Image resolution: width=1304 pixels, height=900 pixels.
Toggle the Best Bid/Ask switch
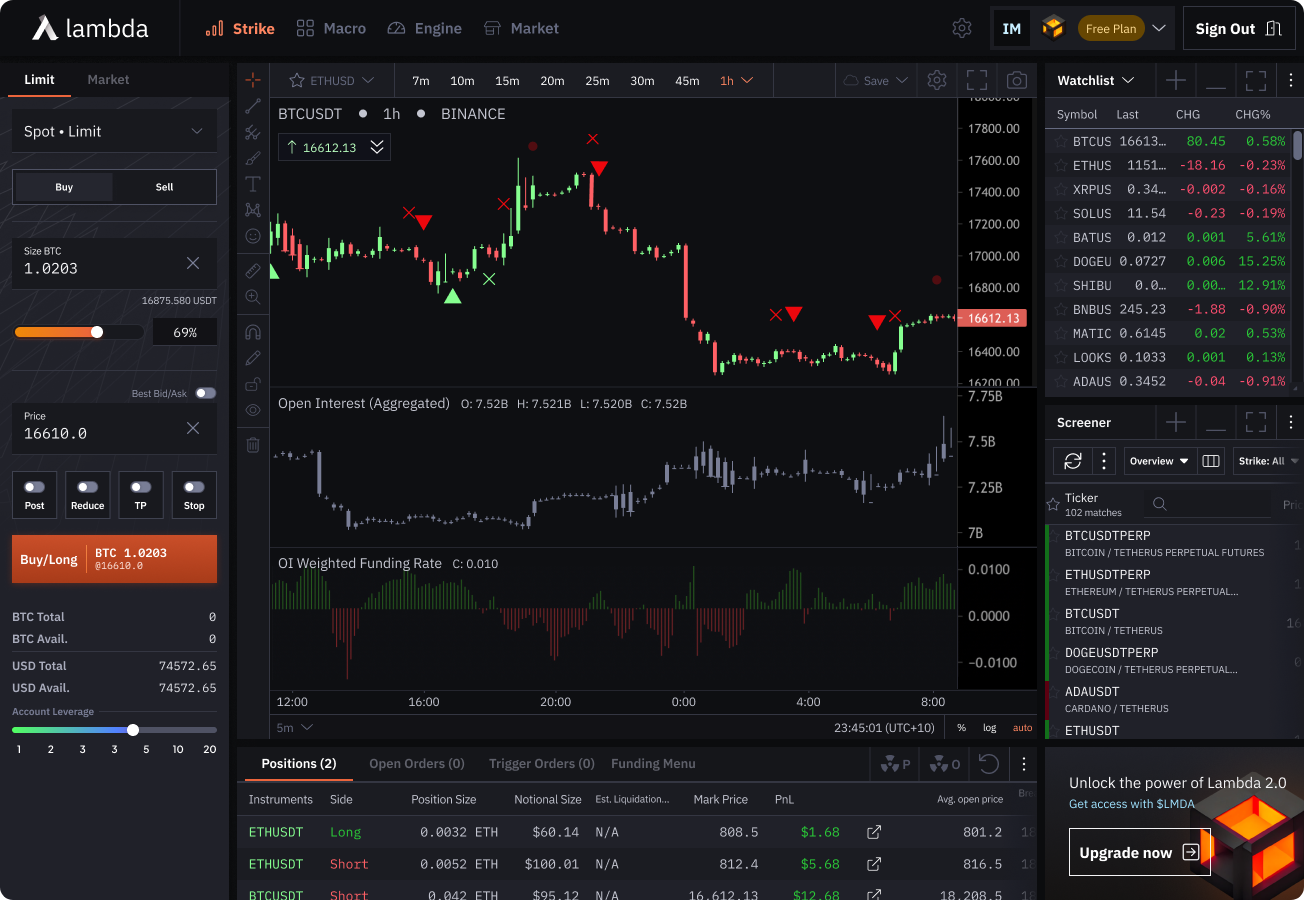tap(205, 393)
